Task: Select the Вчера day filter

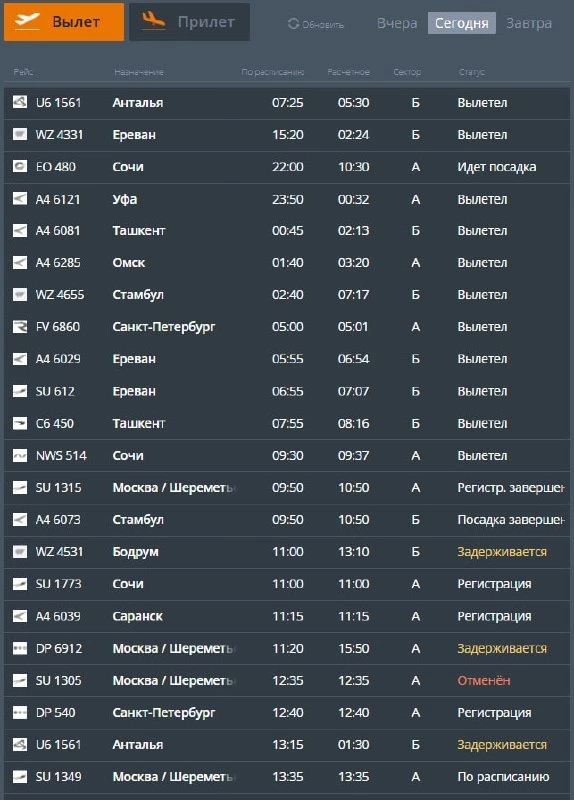Action: [397, 23]
